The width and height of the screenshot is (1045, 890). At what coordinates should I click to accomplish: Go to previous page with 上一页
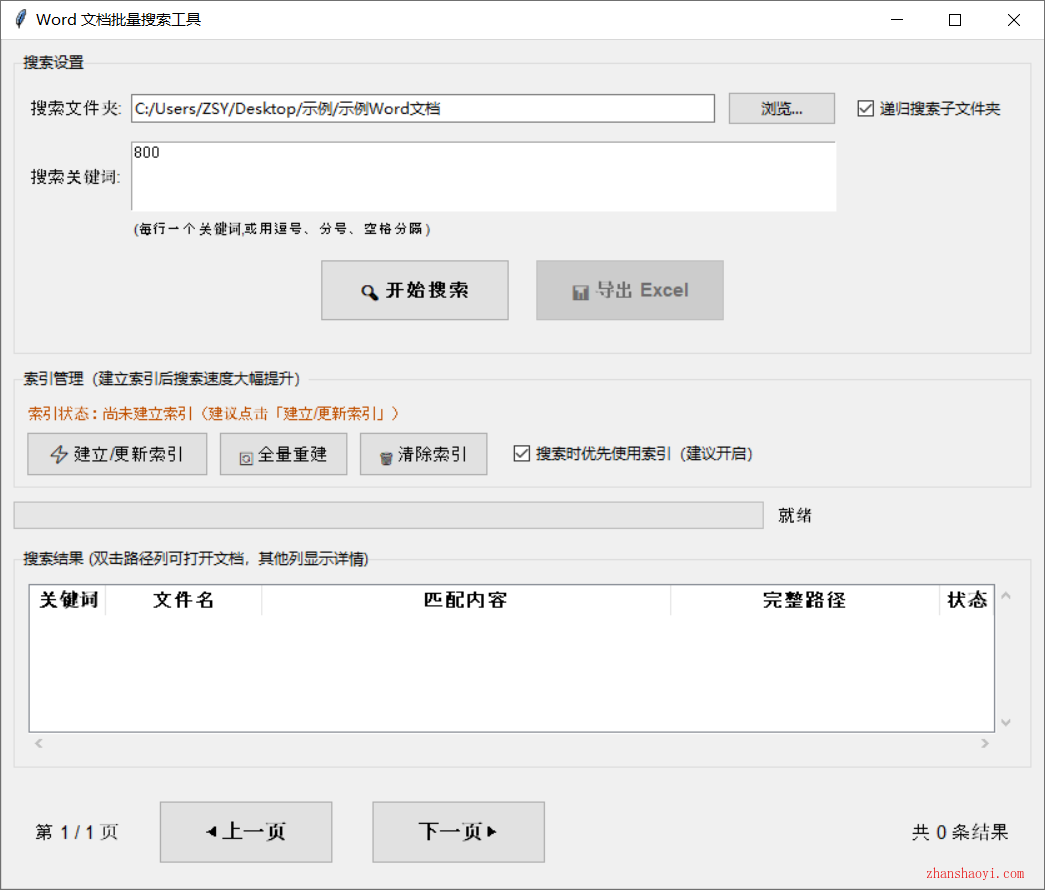[246, 832]
